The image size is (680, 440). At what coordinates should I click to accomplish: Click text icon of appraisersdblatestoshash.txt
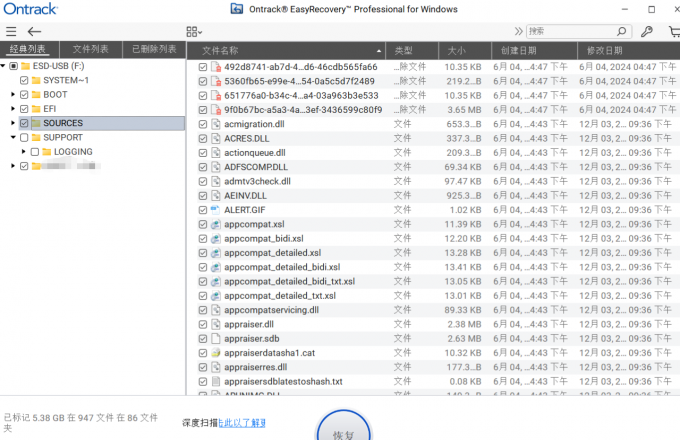click(x=216, y=381)
